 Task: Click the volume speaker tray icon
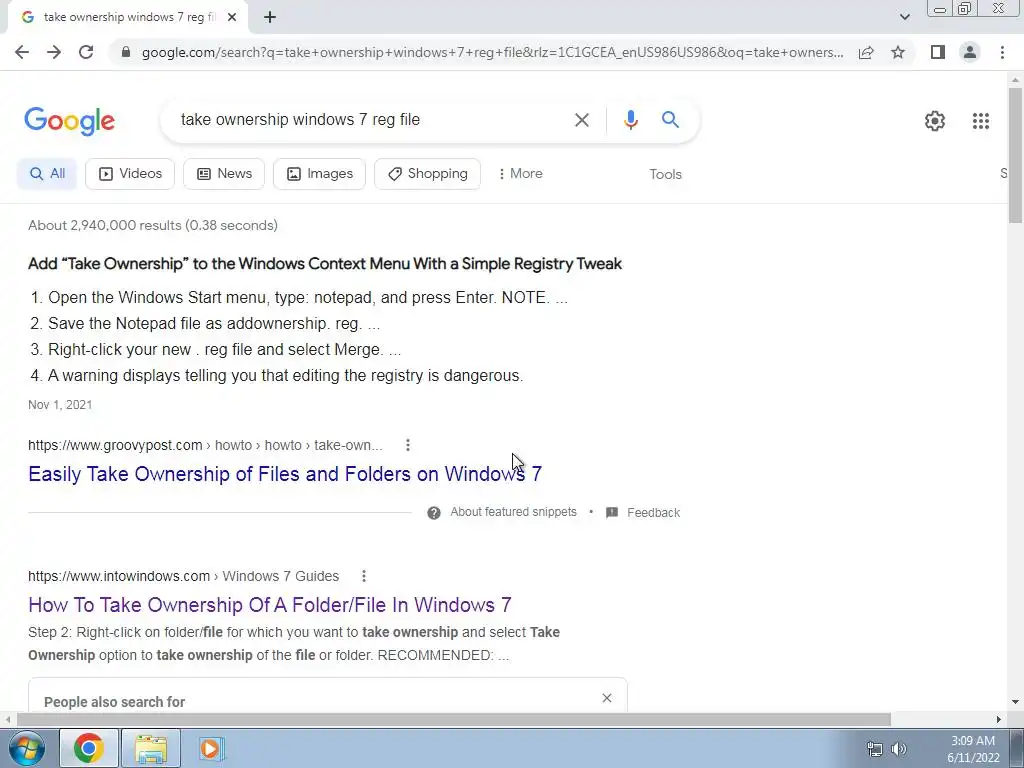(x=899, y=749)
